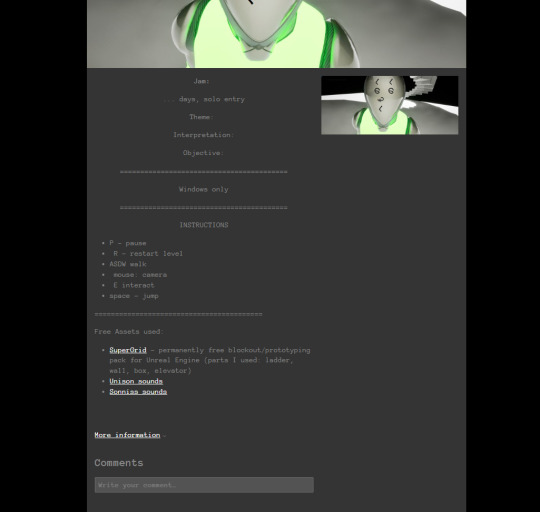Select the 'mouse: camera' instruction
Viewport: 540px width, 512px height.
[140, 275]
